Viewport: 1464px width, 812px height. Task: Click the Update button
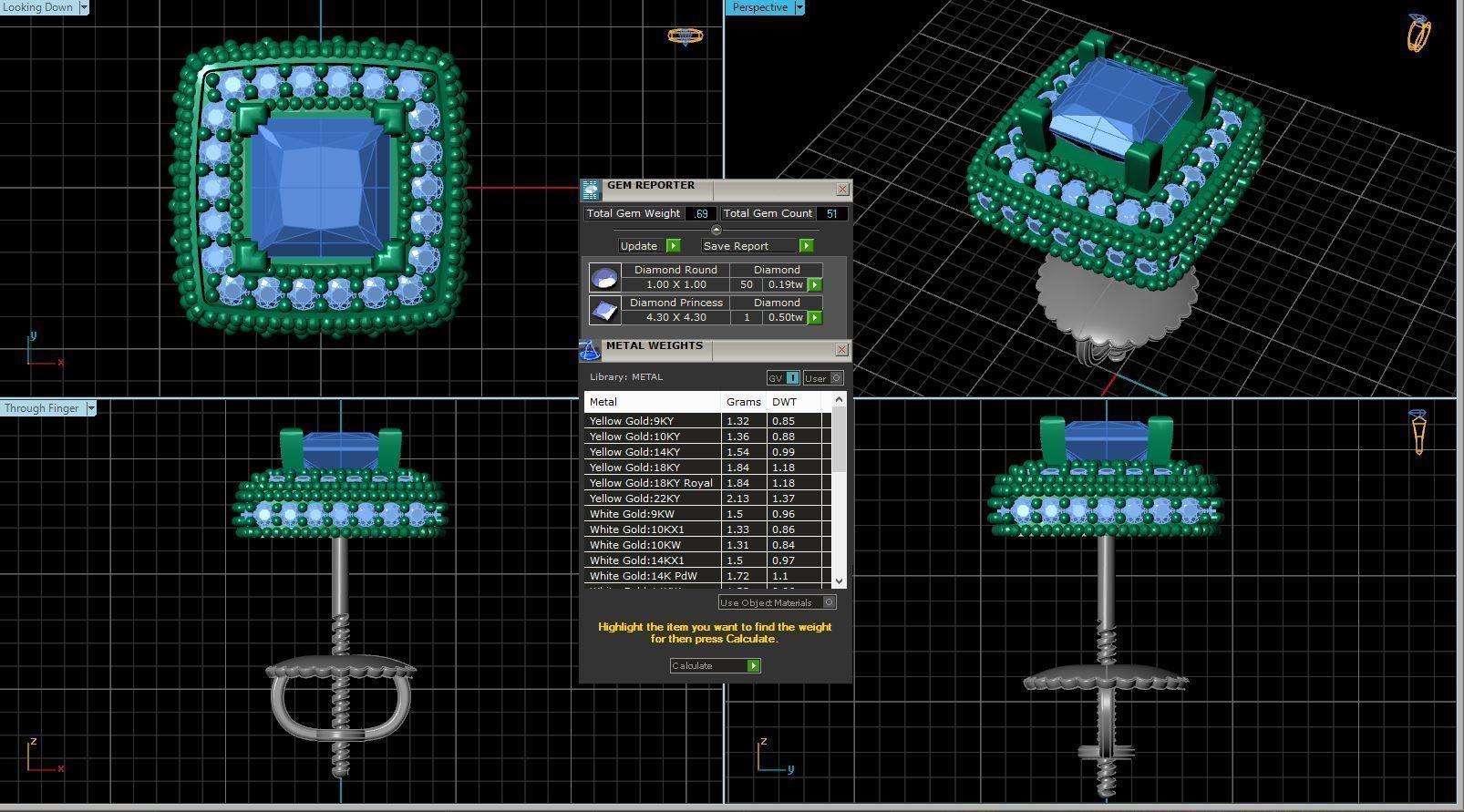pyautogui.click(x=649, y=246)
